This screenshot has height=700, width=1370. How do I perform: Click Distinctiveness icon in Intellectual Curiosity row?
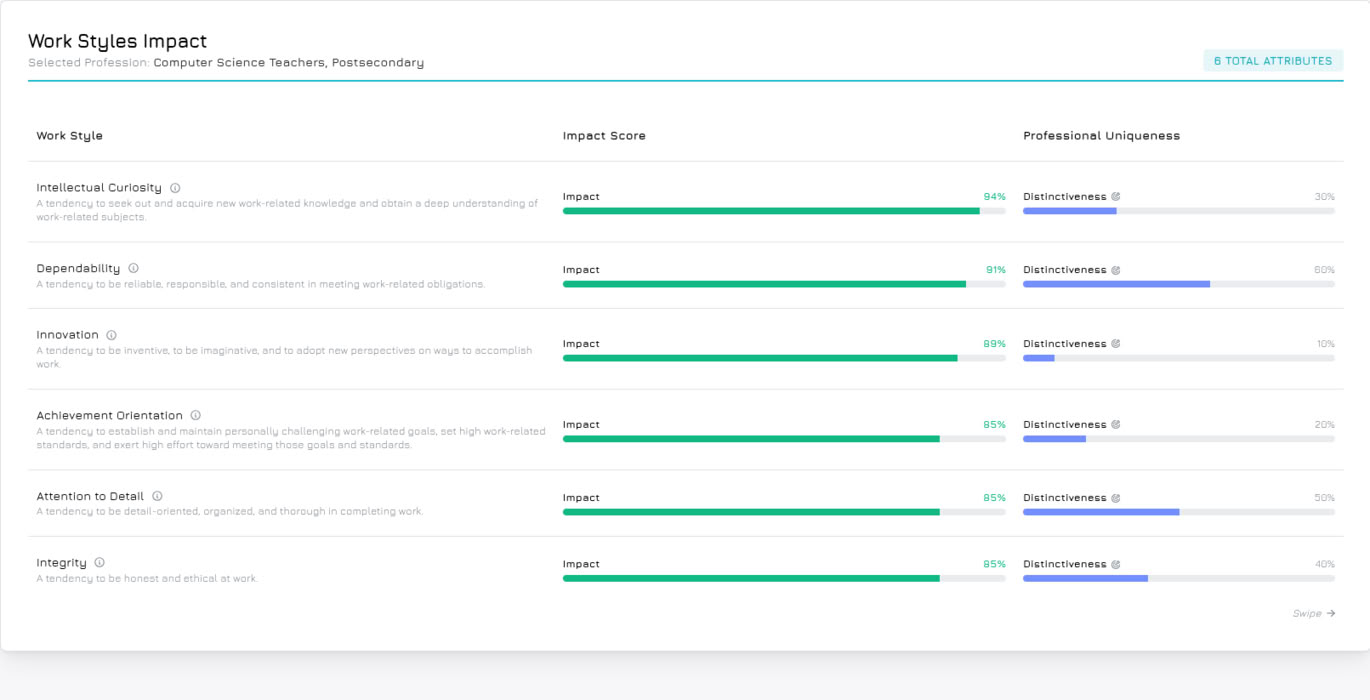click(1116, 197)
